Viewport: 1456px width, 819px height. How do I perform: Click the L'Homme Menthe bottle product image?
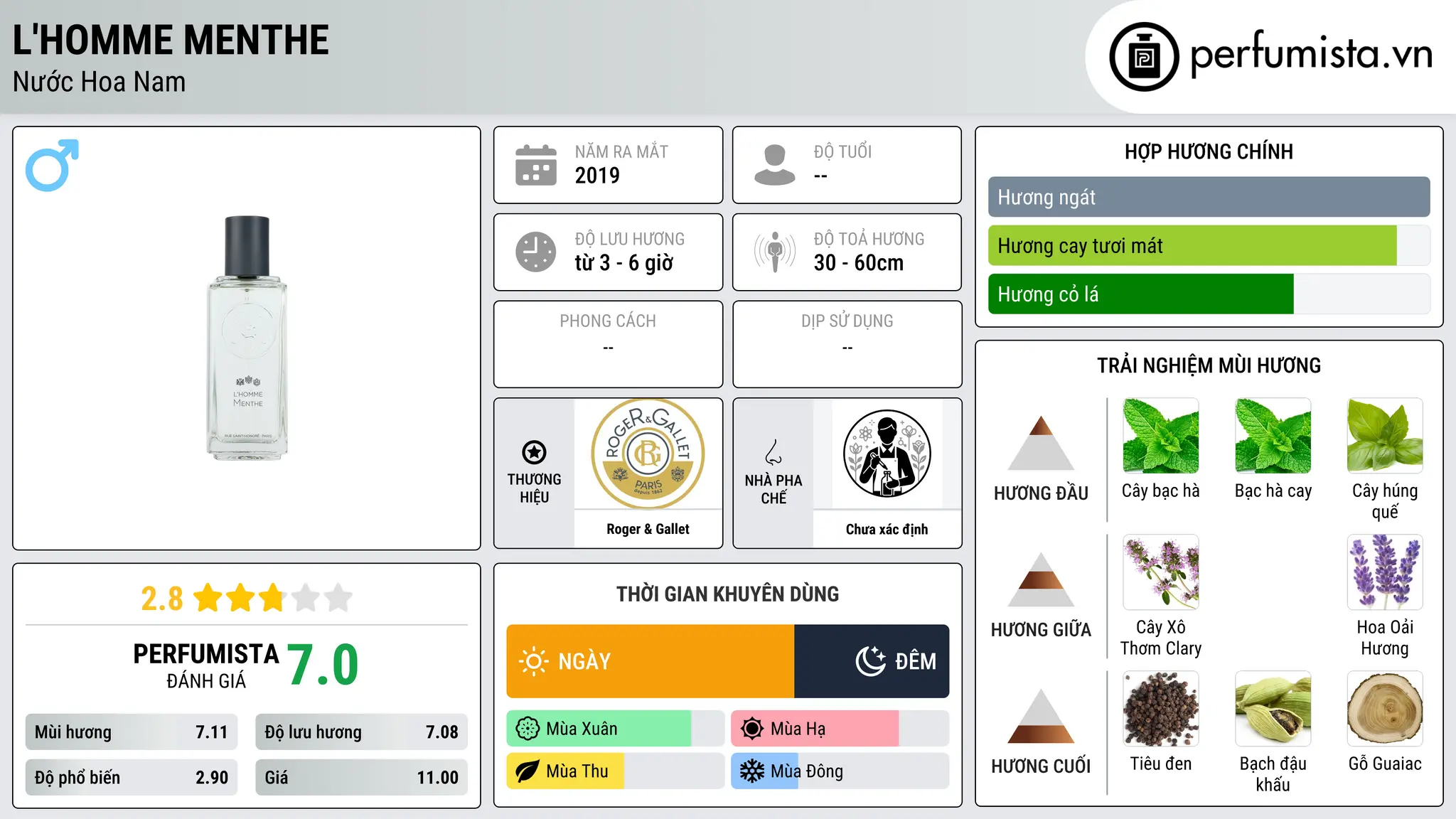click(247, 338)
